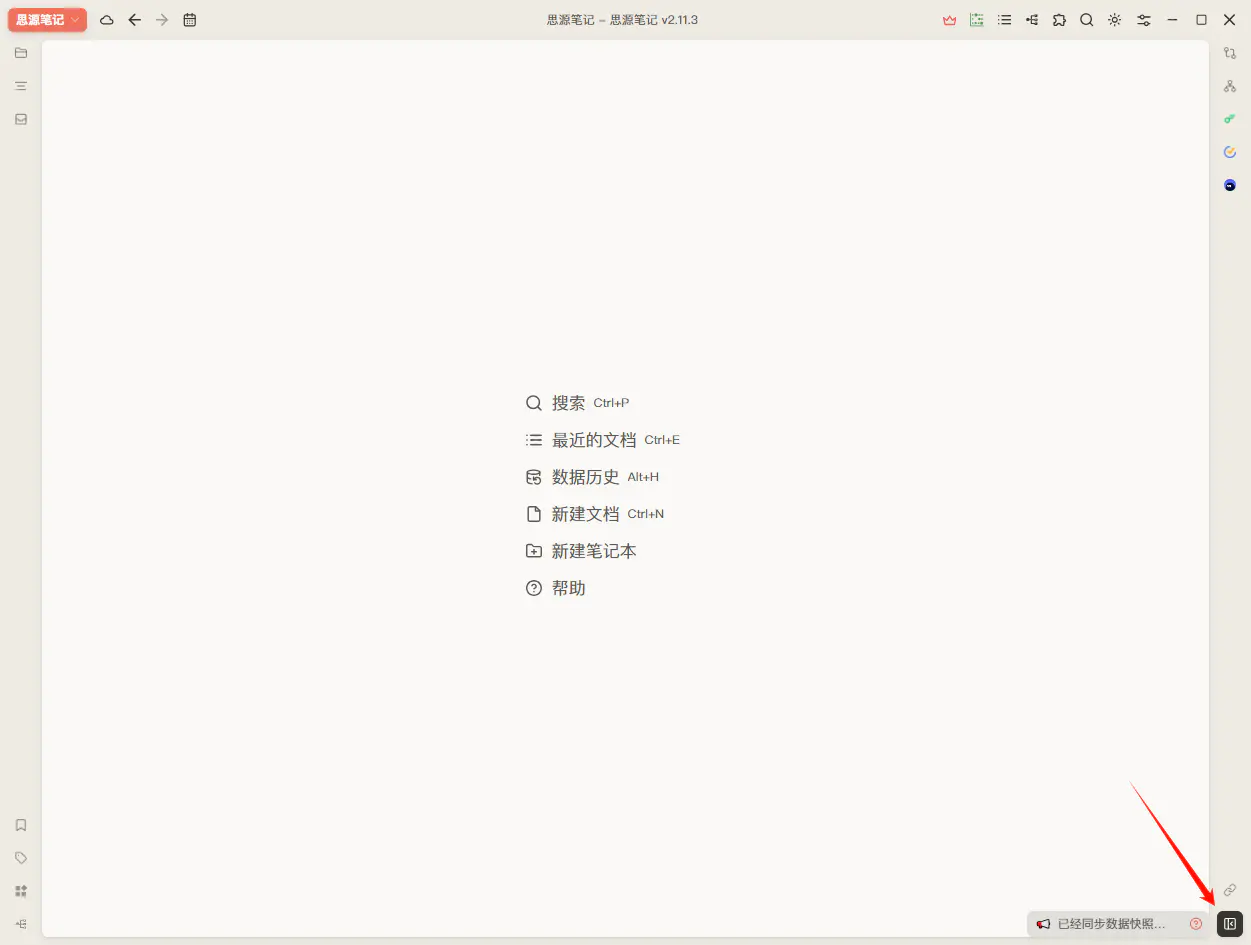Screen dimensions: 1251x945
Task: Open the outline panel icon
Action: click(x=21, y=86)
